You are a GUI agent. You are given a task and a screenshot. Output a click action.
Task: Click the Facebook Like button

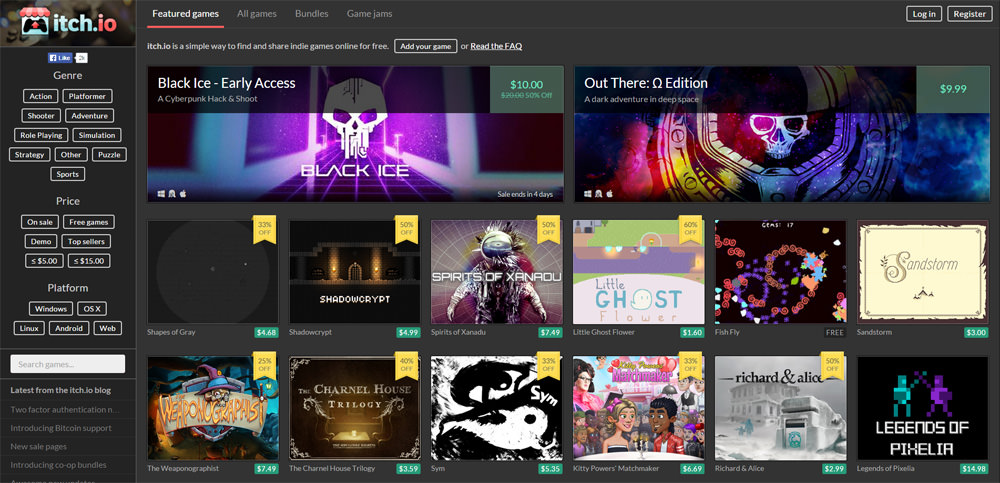tap(61, 58)
